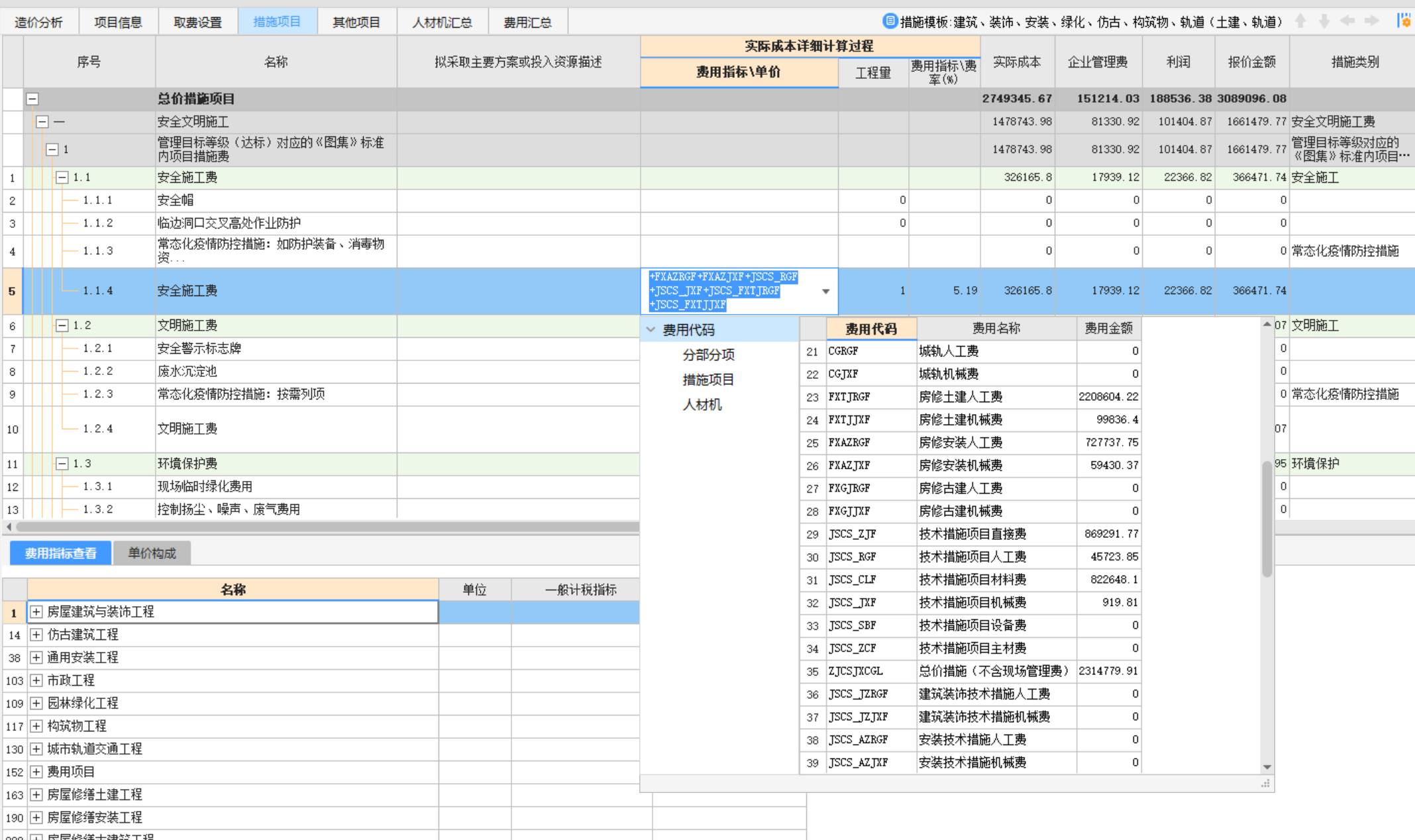Click the popup list scroll-up arrow
Image resolution: width=1415 pixels, height=840 pixels.
point(1267,325)
